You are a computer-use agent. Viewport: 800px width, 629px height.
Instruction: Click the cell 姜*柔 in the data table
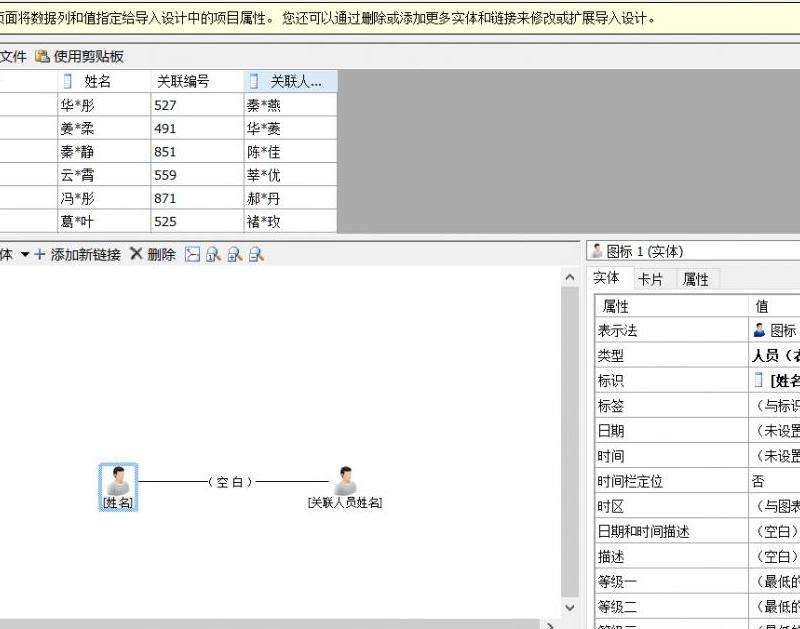[x=104, y=128]
